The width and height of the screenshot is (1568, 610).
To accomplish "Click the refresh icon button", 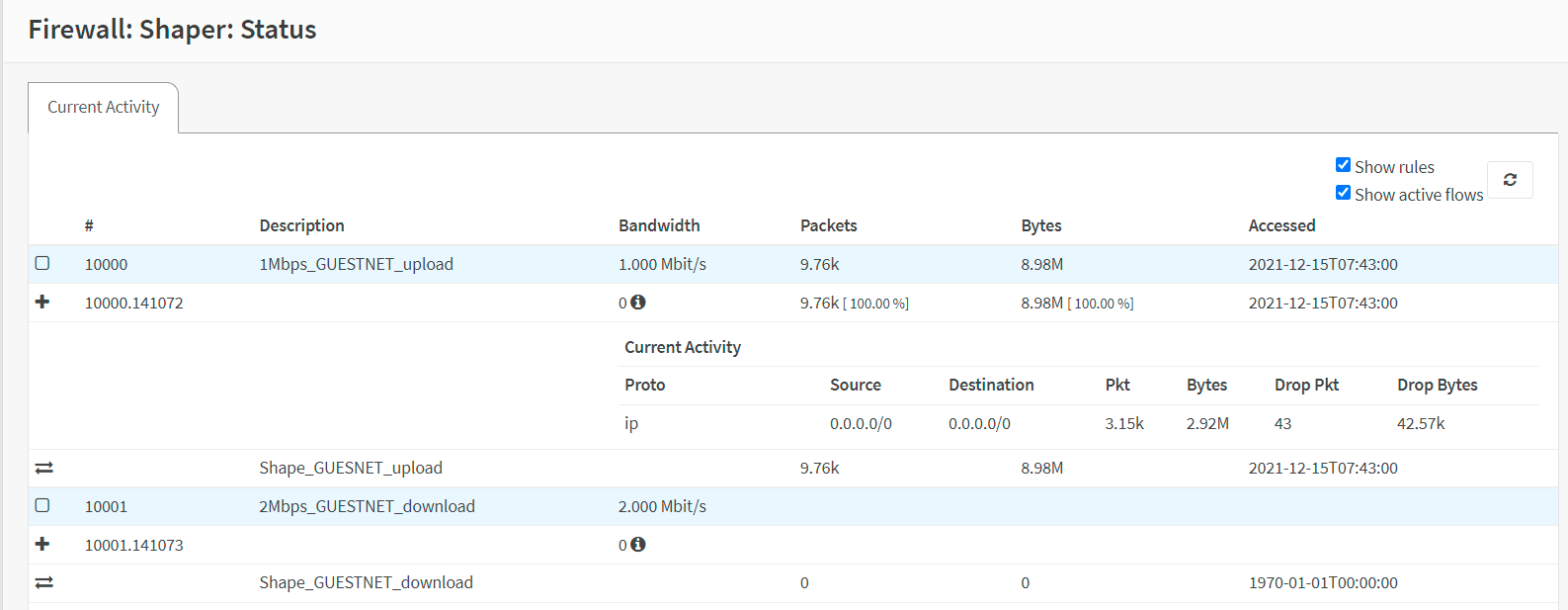I will [1509, 180].
